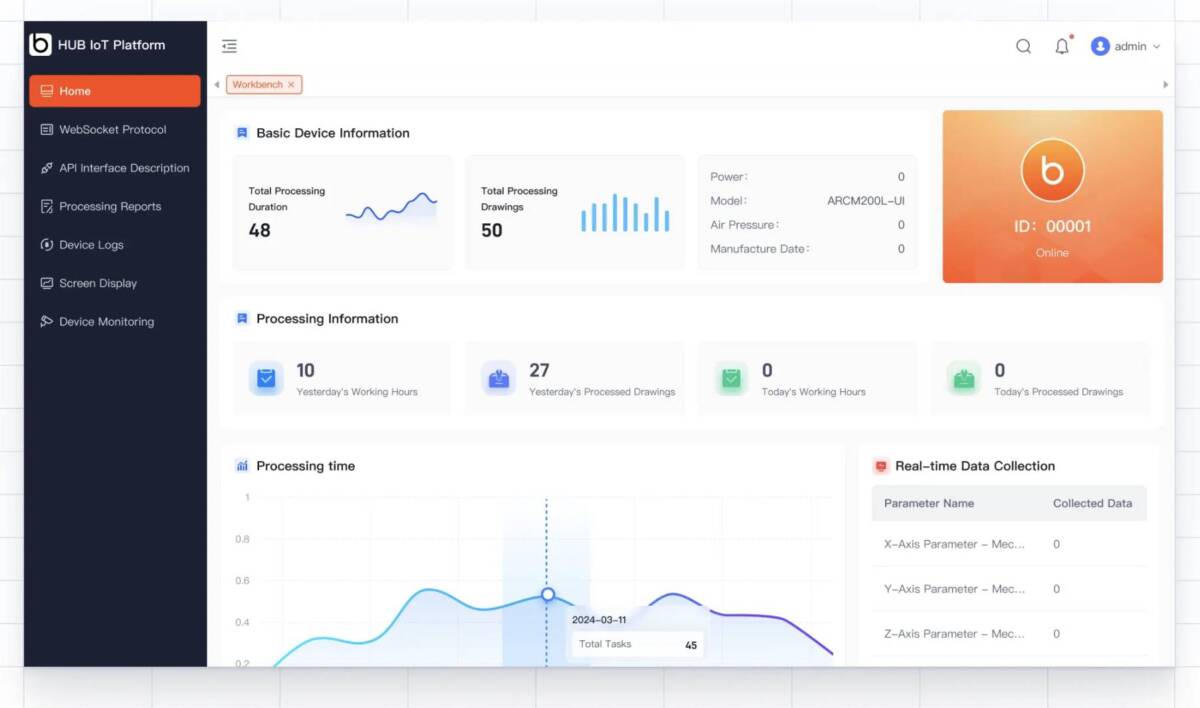The height and width of the screenshot is (708, 1200).
Task: Click Today's Working Hours green icon
Action: tap(731, 378)
